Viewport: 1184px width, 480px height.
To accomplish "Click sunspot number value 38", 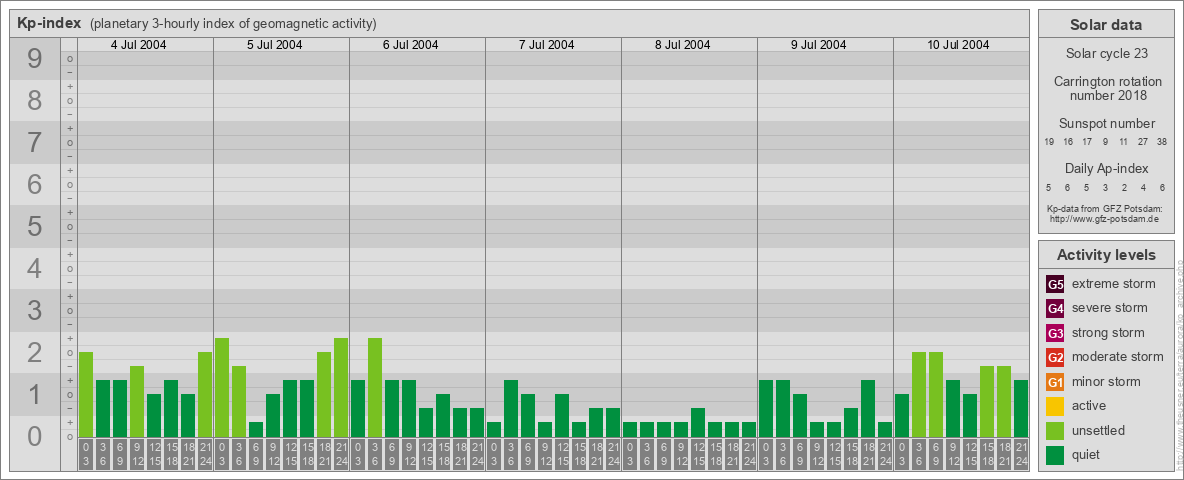I will coord(1162,142).
